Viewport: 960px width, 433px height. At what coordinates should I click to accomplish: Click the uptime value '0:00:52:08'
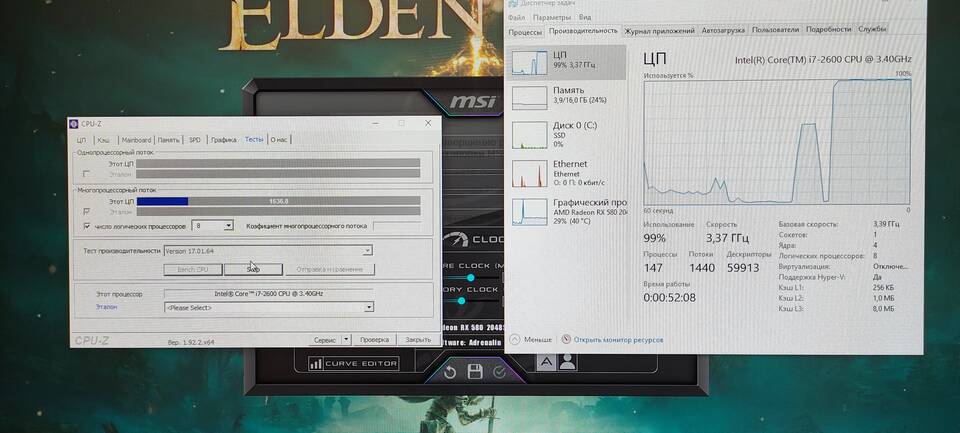click(669, 298)
